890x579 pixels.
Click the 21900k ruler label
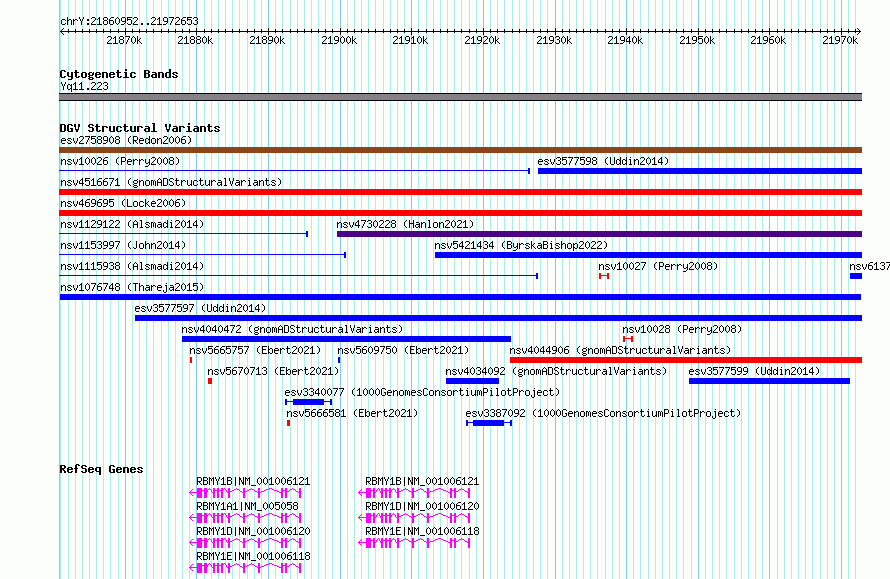(339, 40)
